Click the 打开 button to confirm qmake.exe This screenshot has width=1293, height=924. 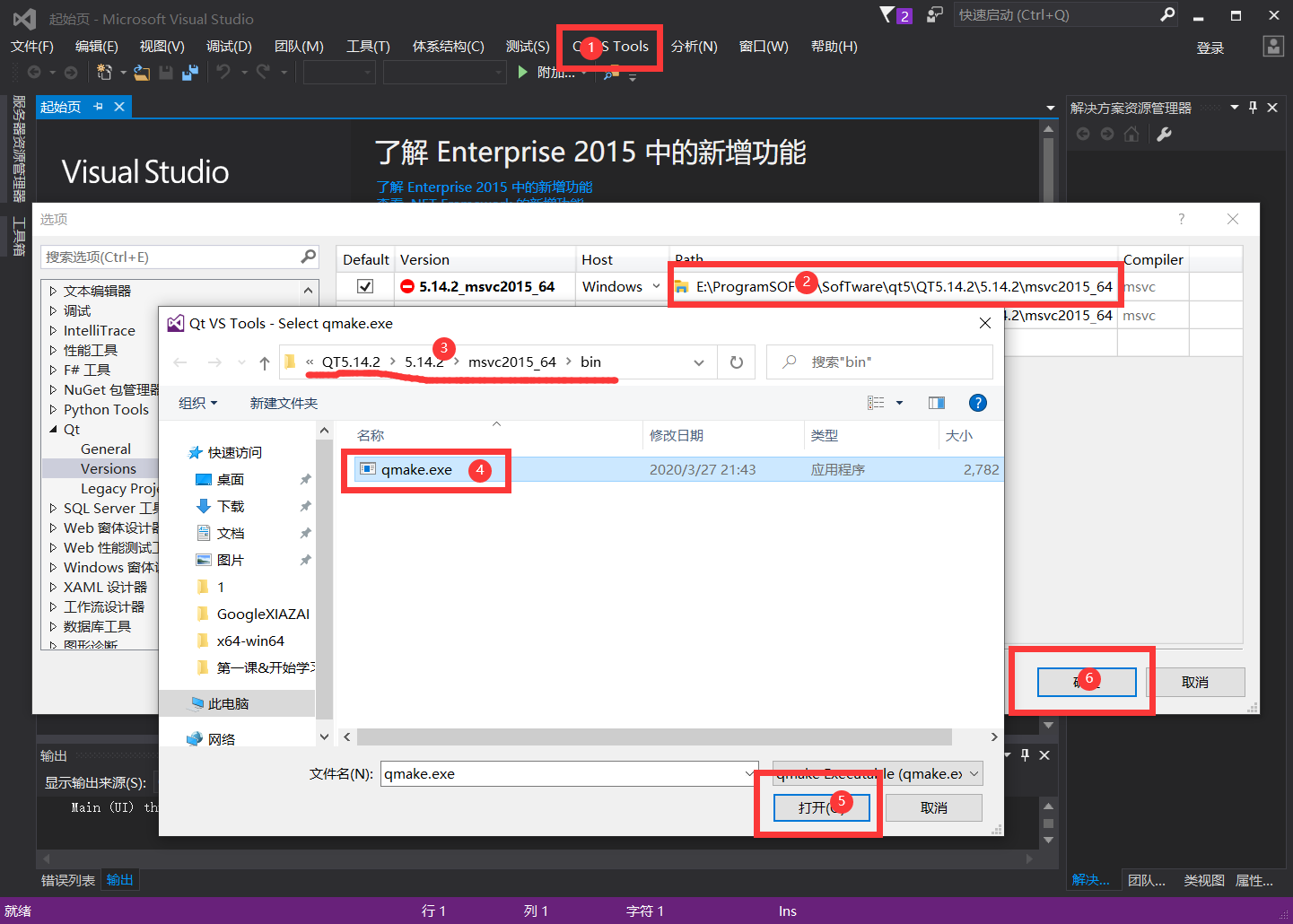[x=820, y=806]
